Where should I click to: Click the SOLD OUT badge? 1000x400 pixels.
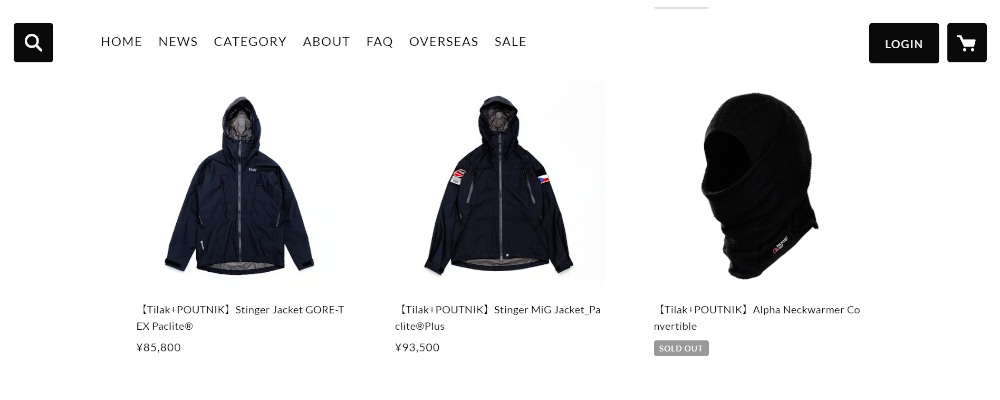click(681, 348)
